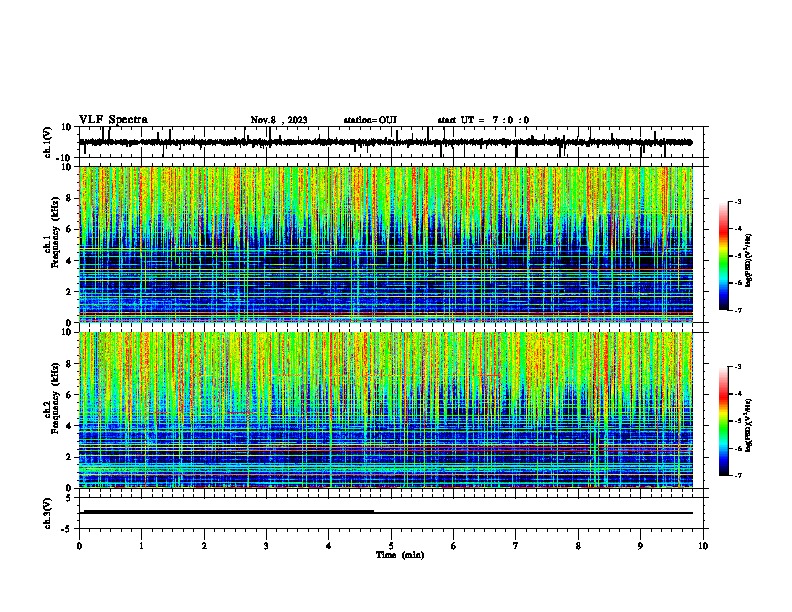Select the "Time (min)" x-axis label

pos(400,555)
